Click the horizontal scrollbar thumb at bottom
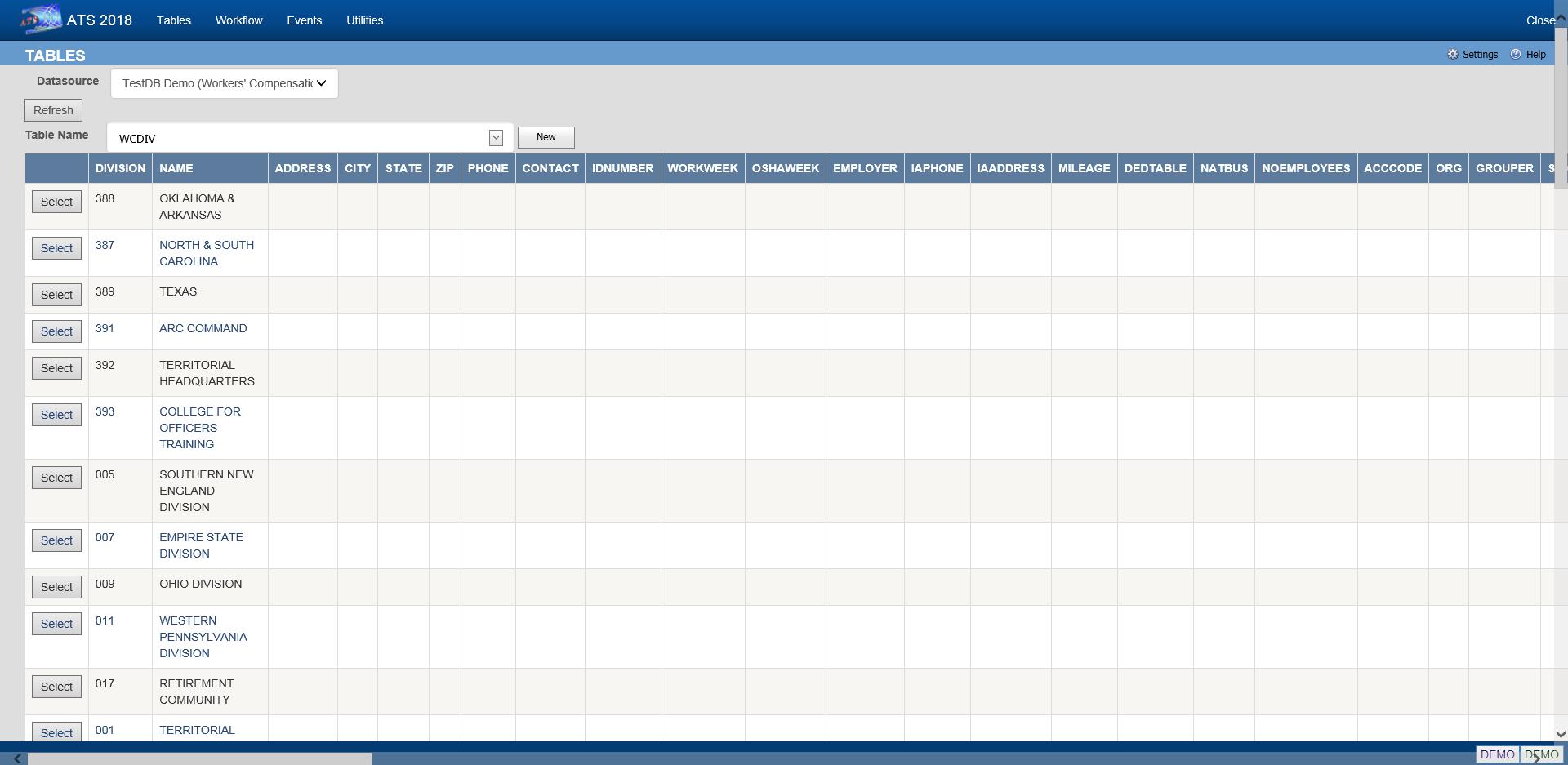Viewport: 1568px width, 765px height. pos(200,758)
